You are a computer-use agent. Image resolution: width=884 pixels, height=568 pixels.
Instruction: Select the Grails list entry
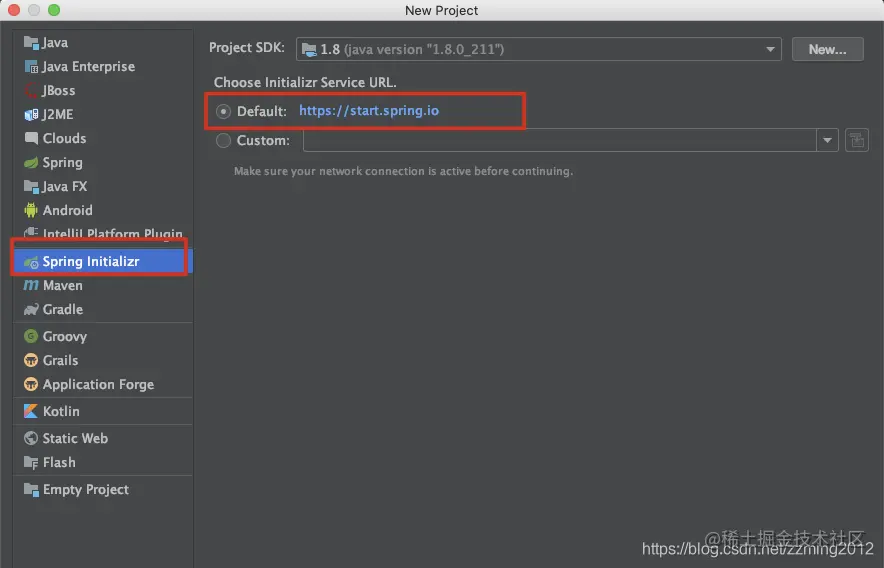(x=103, y=360)
